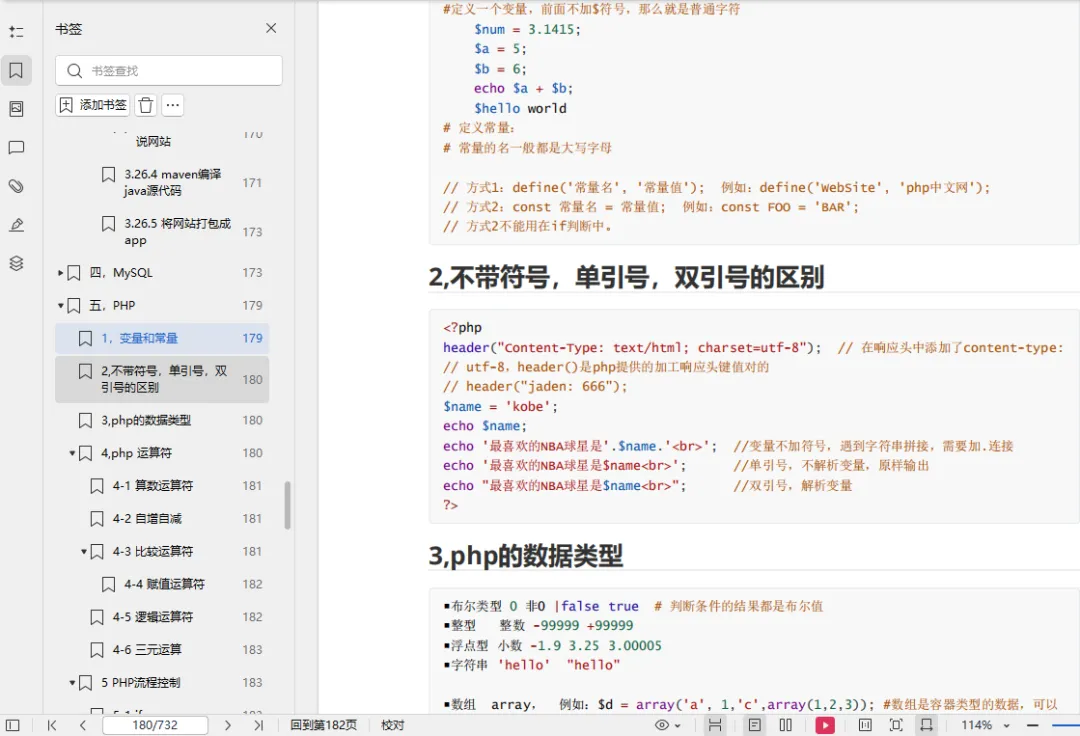Select bookmark 1, 变量和常量
This screenshot has width=1080, height=736.
[162, 338]
